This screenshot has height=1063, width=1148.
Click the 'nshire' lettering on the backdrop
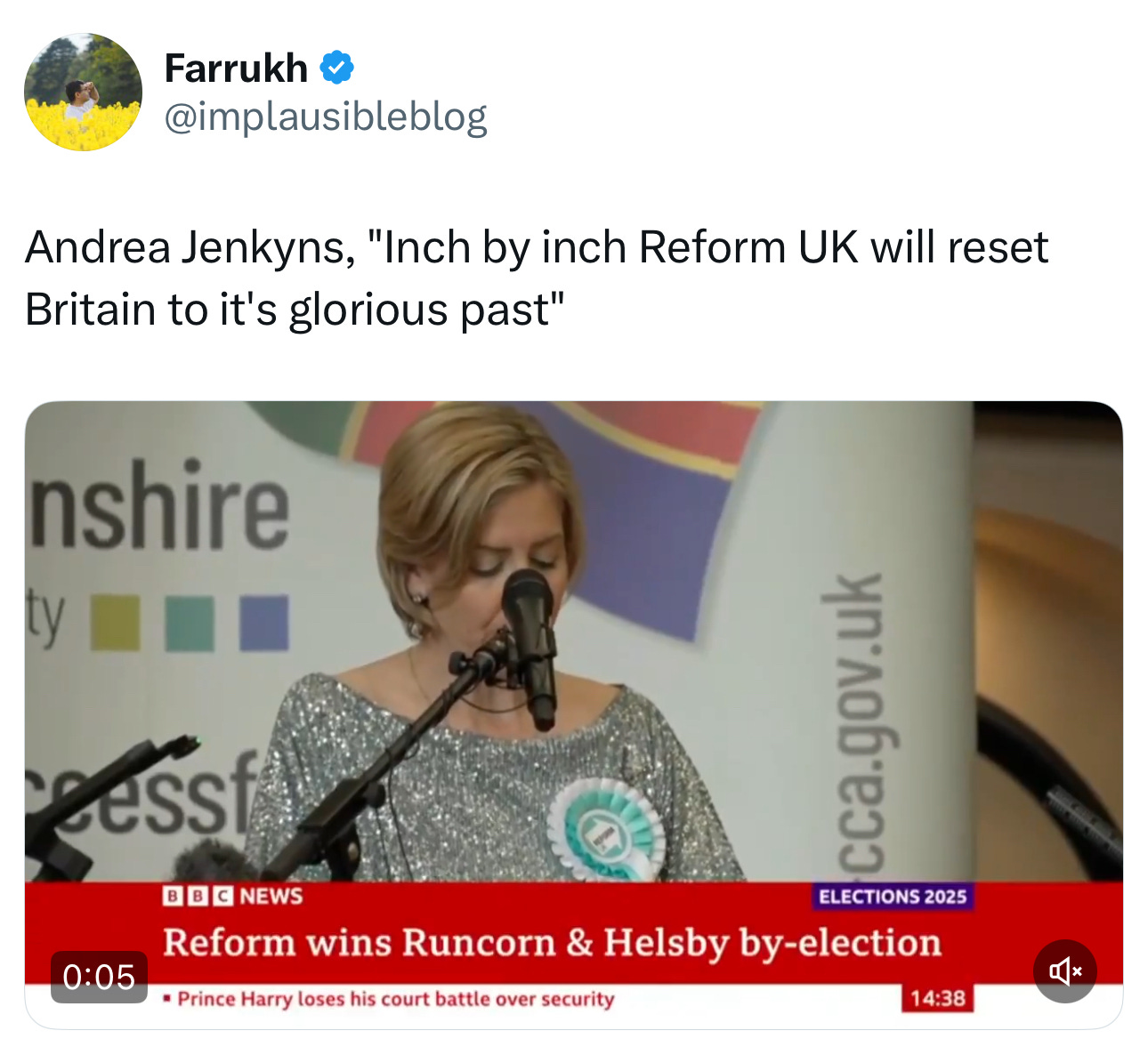[x=160, y=505]
